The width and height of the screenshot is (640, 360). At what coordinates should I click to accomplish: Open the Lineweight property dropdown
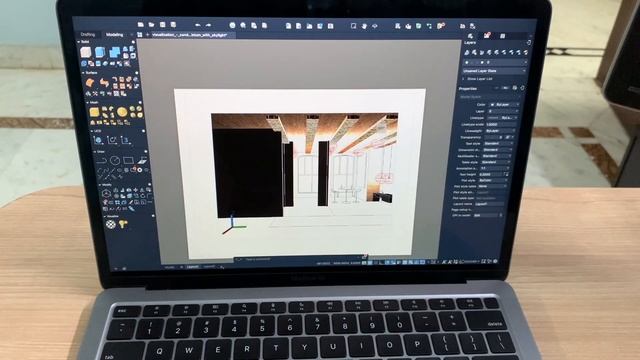(x=500, y=131)
